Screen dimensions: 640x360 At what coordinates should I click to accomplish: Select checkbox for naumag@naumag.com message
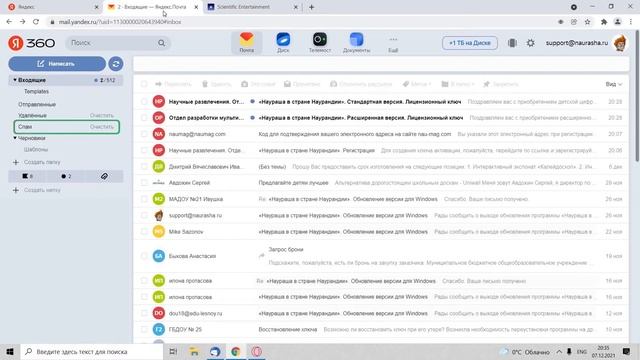(144, 134)
